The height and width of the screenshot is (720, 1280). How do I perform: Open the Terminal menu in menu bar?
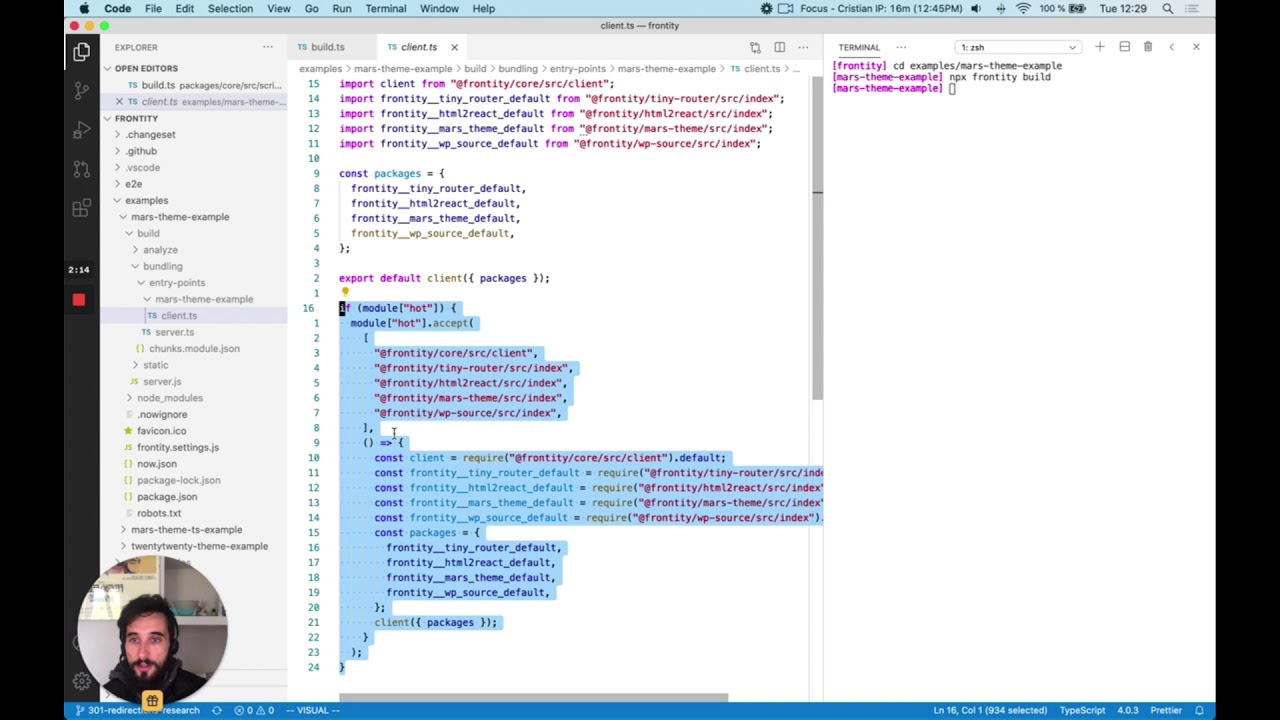385,9
